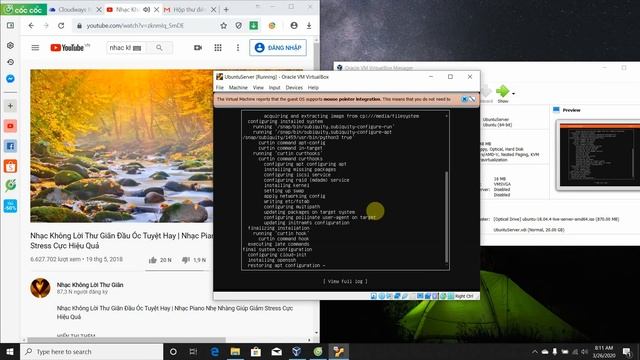The image size is (640, 360).
Task: Open Task View from the taskbar
Action: click(x=193, y=351)
